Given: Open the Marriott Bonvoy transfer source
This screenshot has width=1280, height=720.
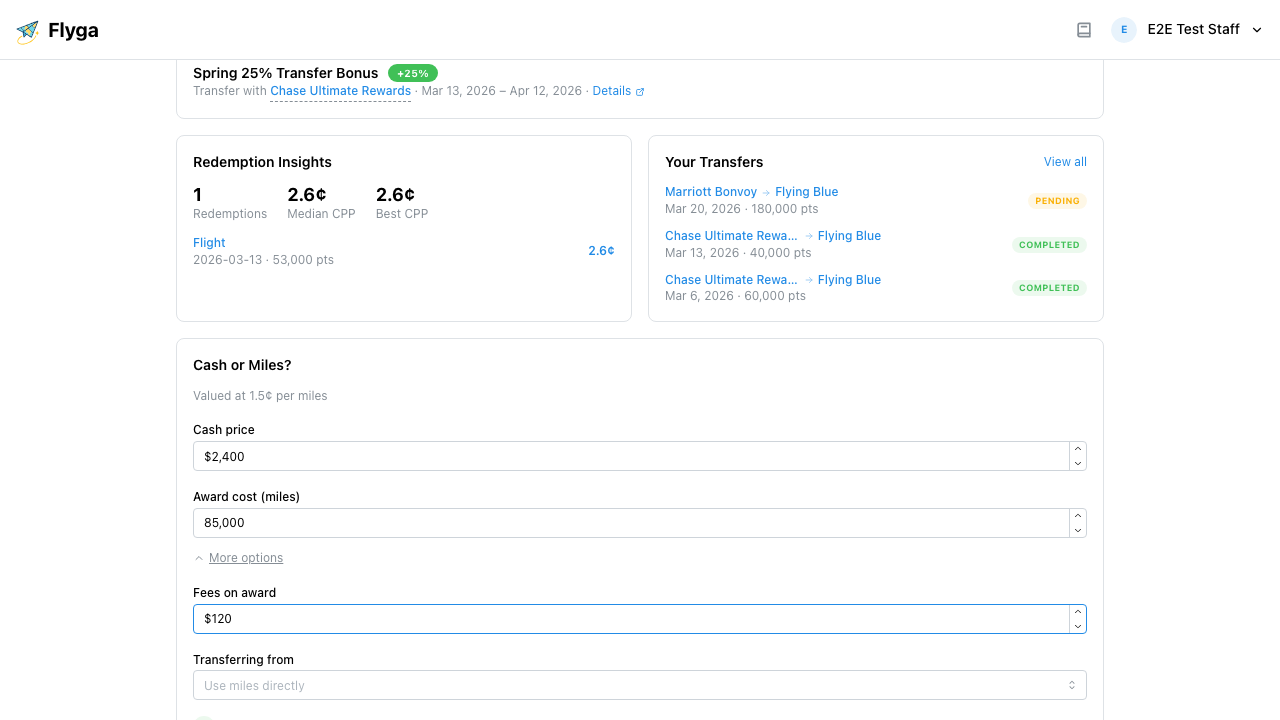Looking at the screenshot, I should point(711,192).
